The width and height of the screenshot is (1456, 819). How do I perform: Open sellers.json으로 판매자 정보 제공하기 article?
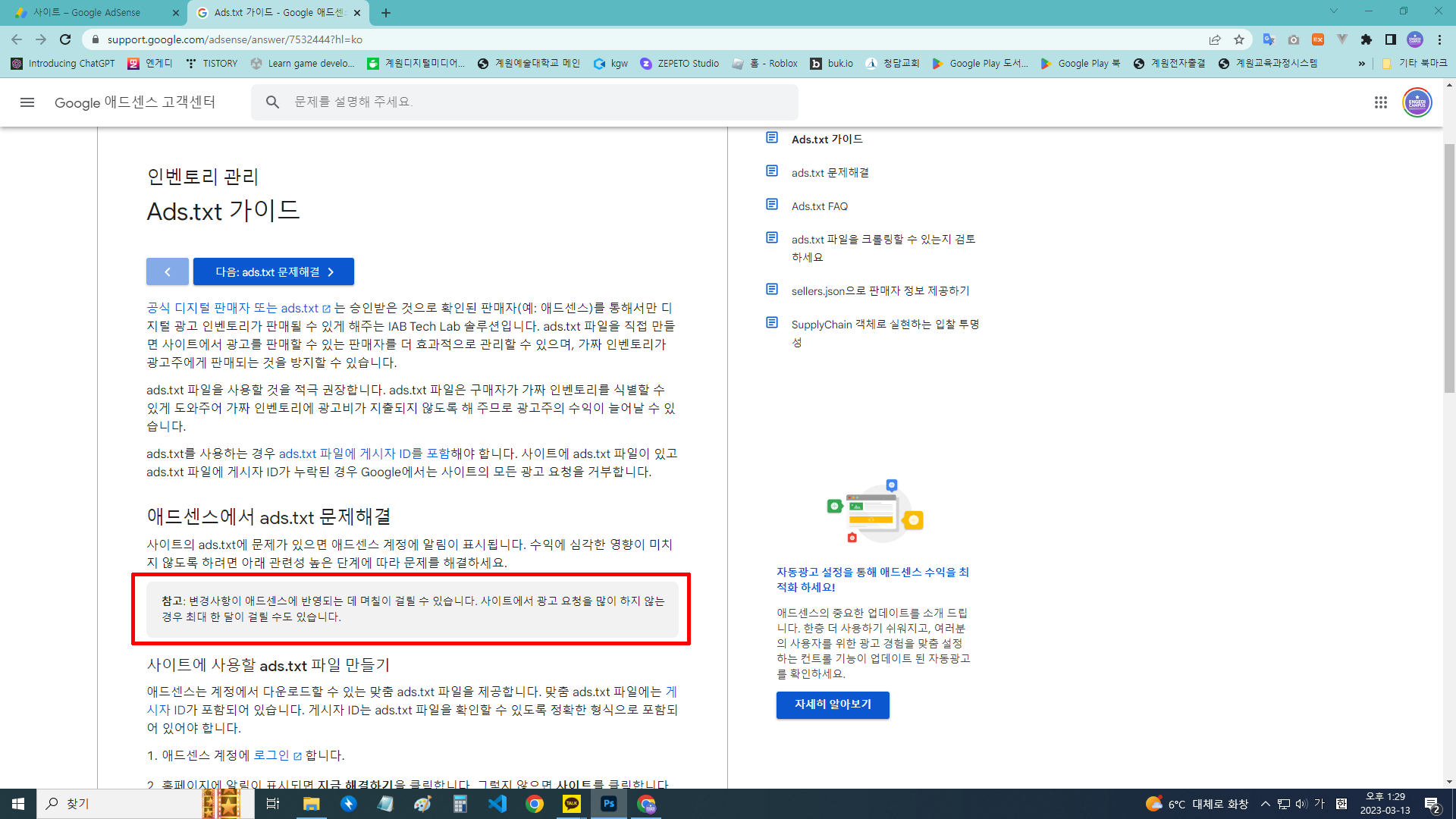click(880, 291)
